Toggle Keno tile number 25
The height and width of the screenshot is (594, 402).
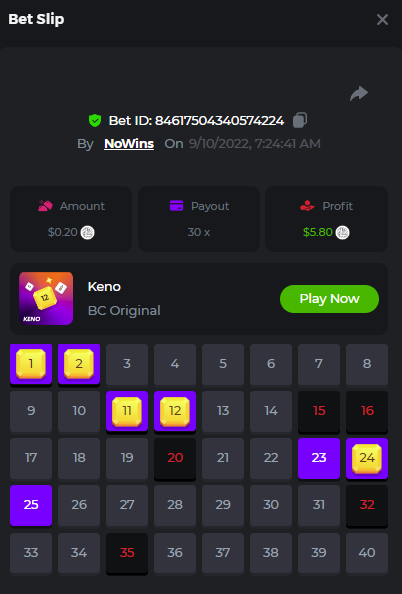pos(31,505)
